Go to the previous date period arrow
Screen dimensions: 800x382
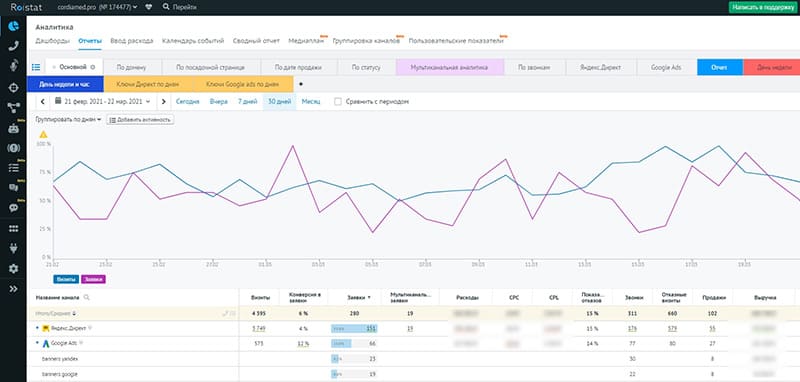tap(43, 101)
